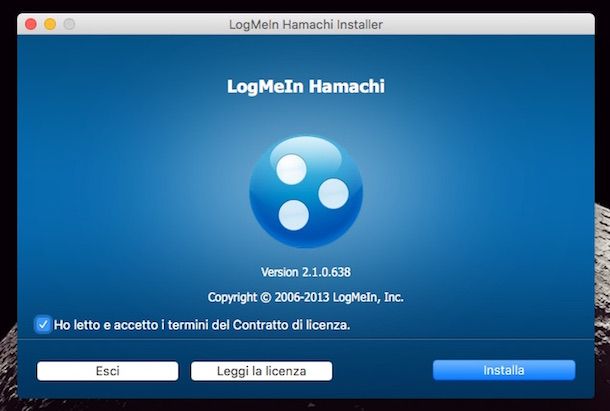Click the 'Ho letto e accetto' label

202,325
